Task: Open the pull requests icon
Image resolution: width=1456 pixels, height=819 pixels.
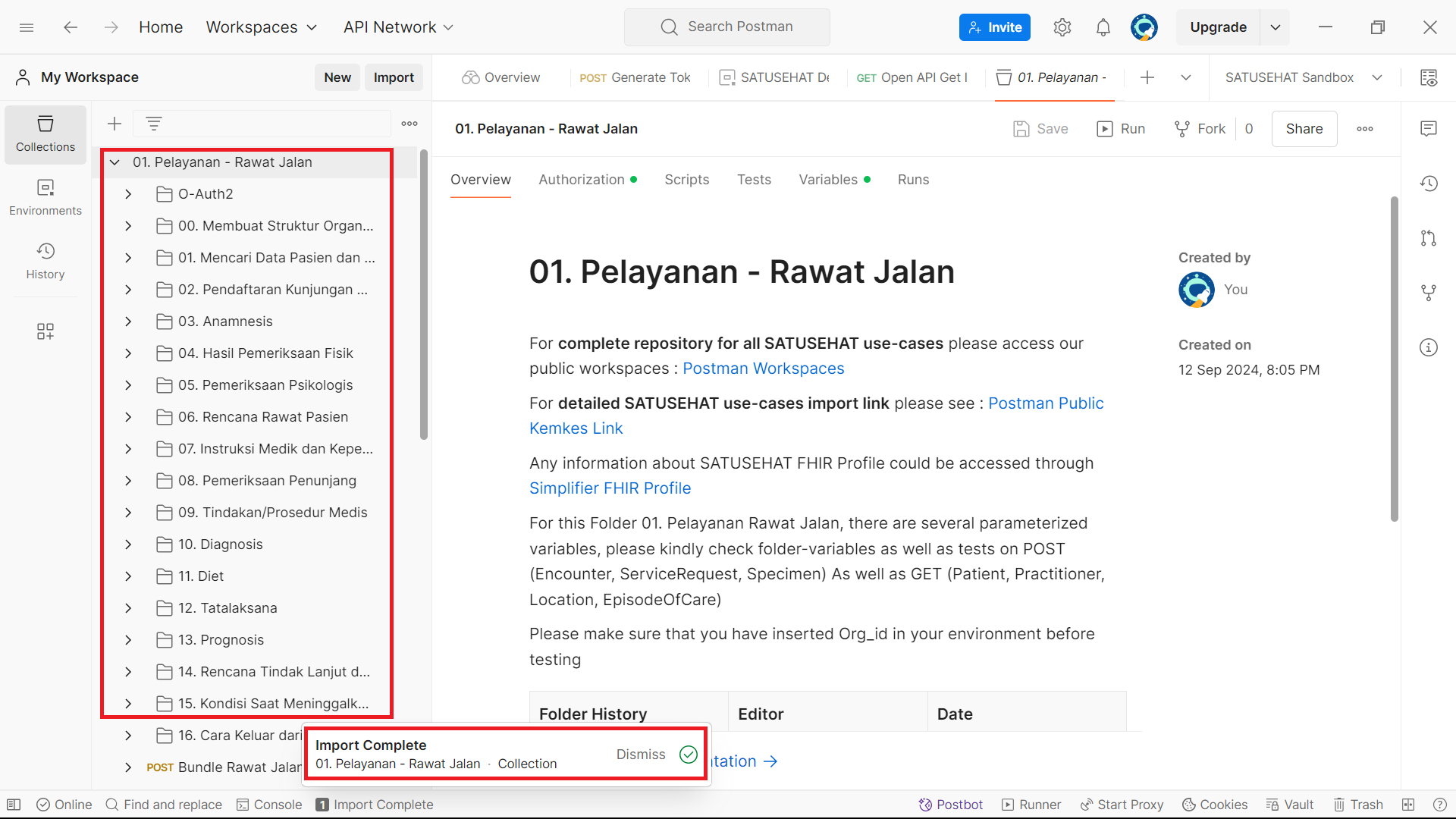Action: click(x=1429, y=237)
